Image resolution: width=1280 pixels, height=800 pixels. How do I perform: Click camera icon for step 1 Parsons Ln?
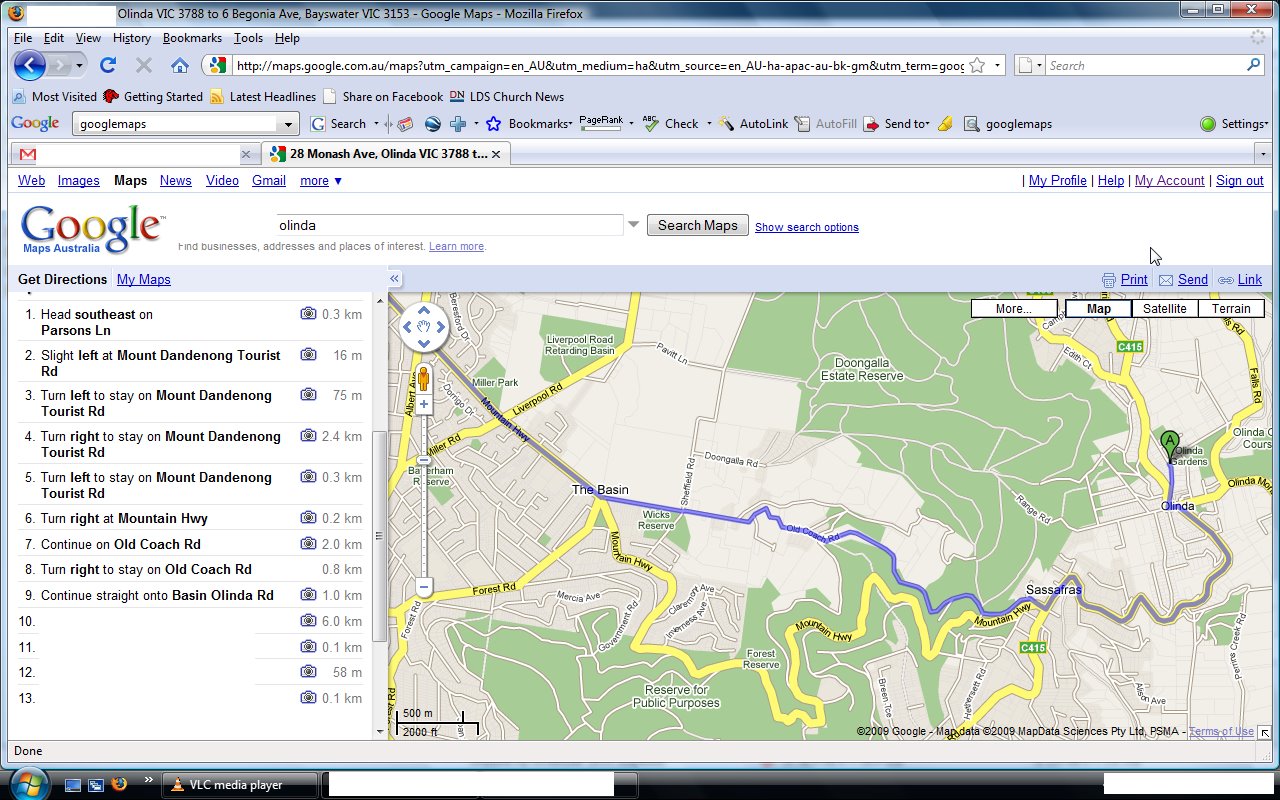309,314
